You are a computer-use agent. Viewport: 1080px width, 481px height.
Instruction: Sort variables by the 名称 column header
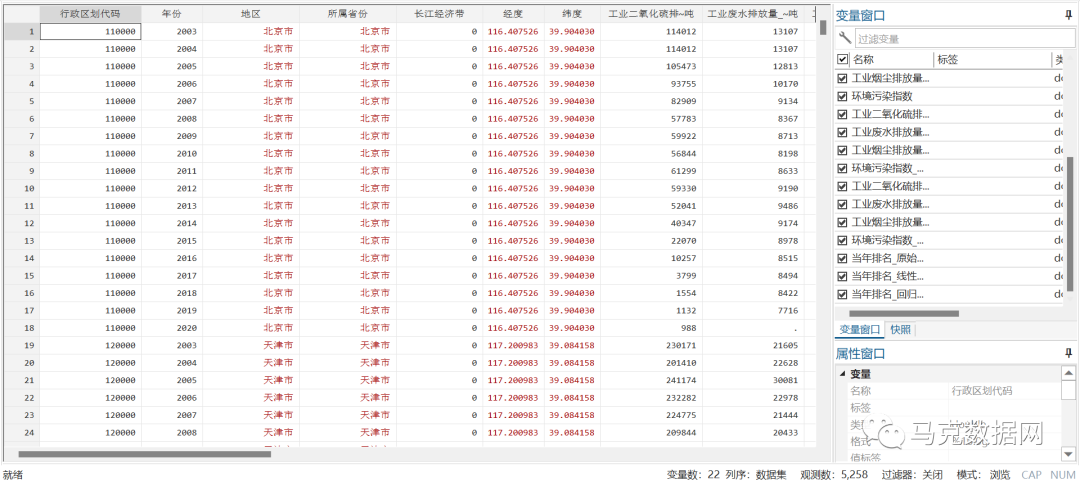pyautogui.click(x=892, y=60)
